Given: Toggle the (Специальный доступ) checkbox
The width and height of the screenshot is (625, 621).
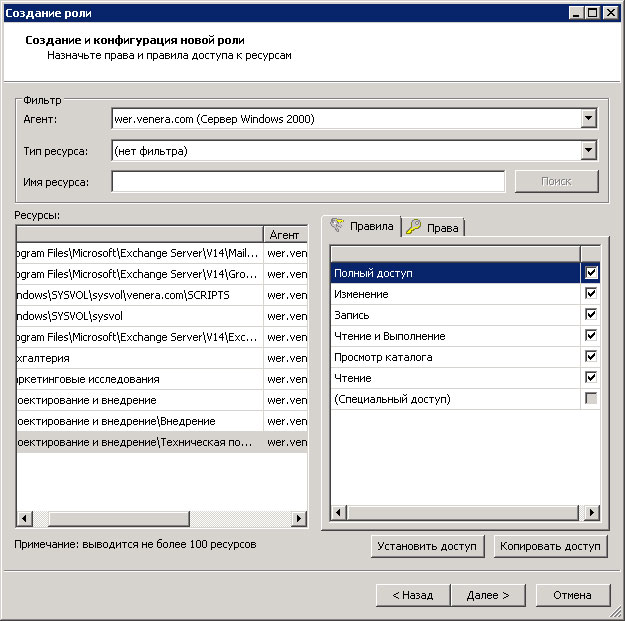Looking at the screenshot, I should [x=591, y=398].
